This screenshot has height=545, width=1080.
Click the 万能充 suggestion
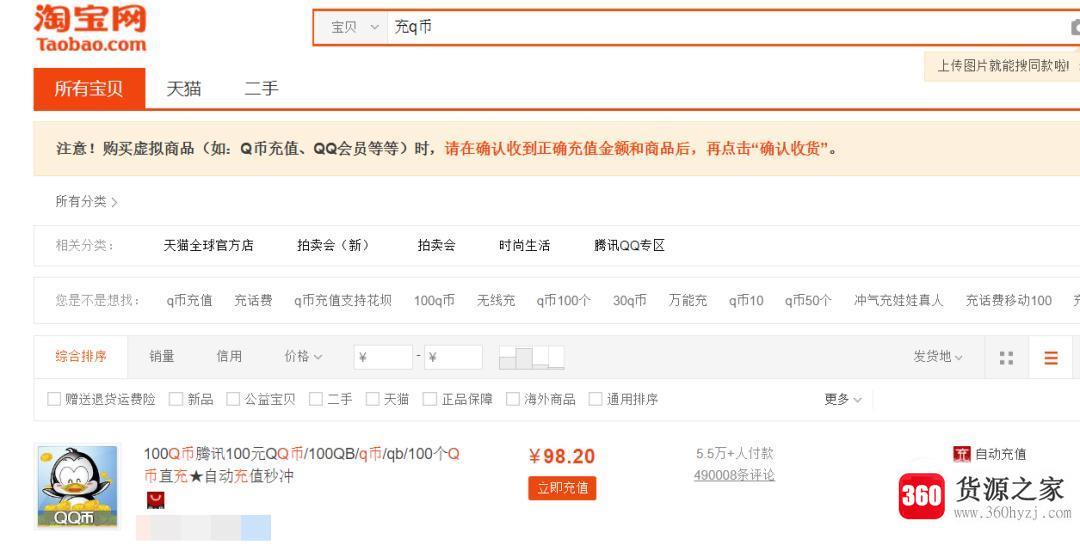coord(687,300)
